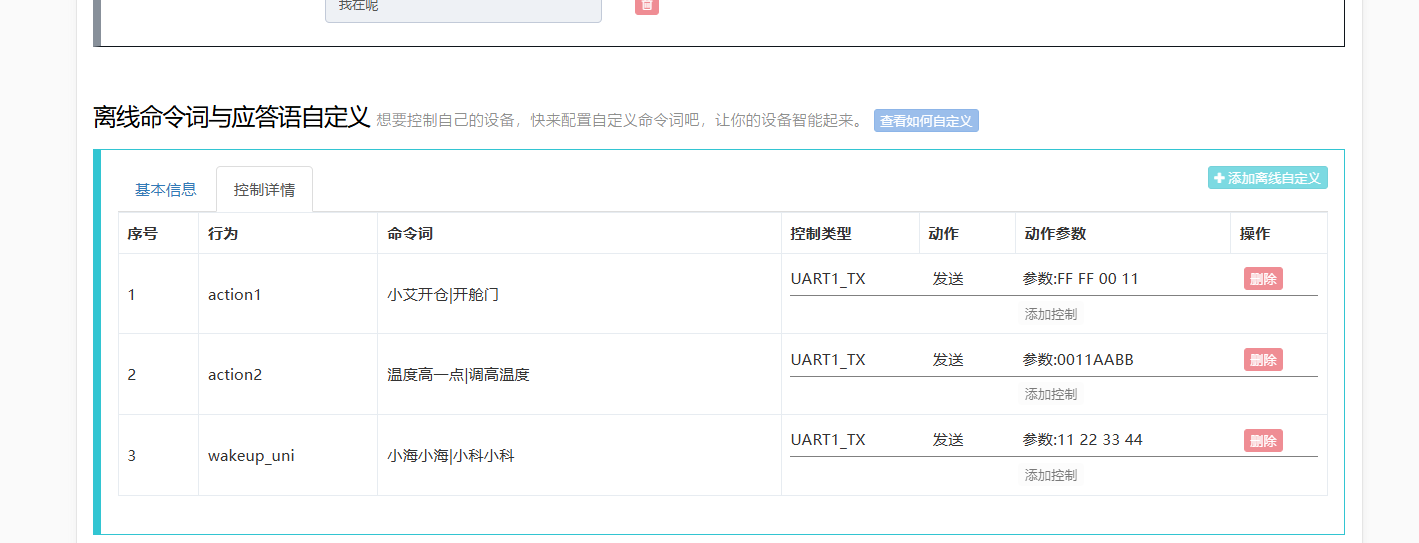Switch to the 基本信息 tab
Image resolution: width=1419 pixels, height=543 pixels.
(166, 189)
